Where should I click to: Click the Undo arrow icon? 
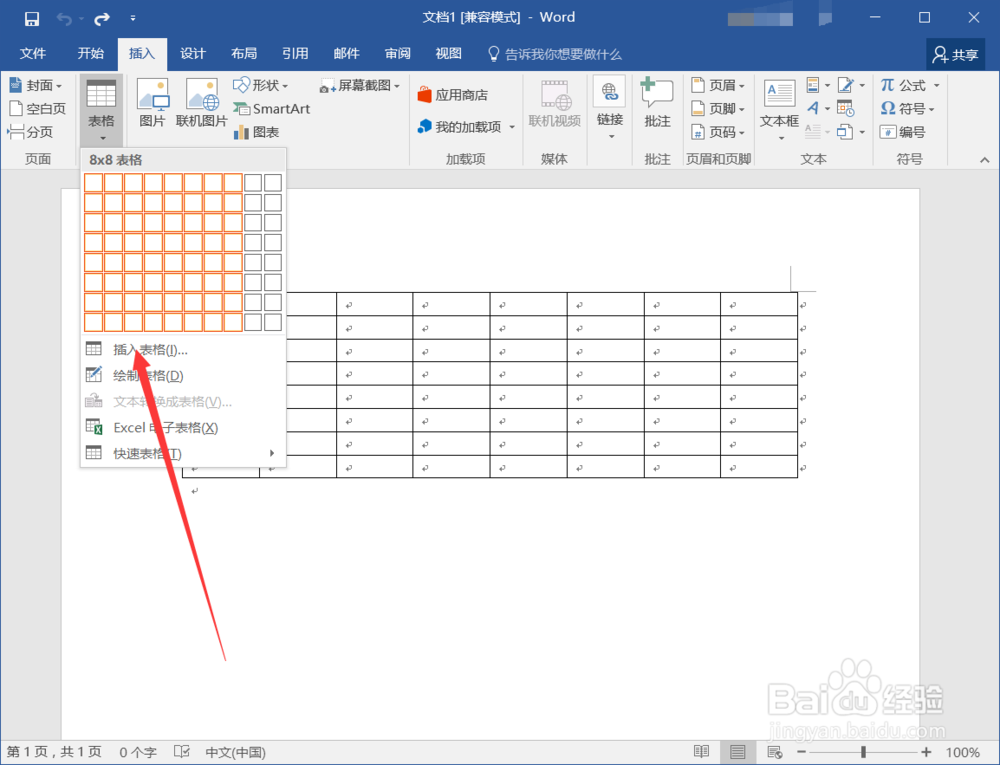click(64, 19)
